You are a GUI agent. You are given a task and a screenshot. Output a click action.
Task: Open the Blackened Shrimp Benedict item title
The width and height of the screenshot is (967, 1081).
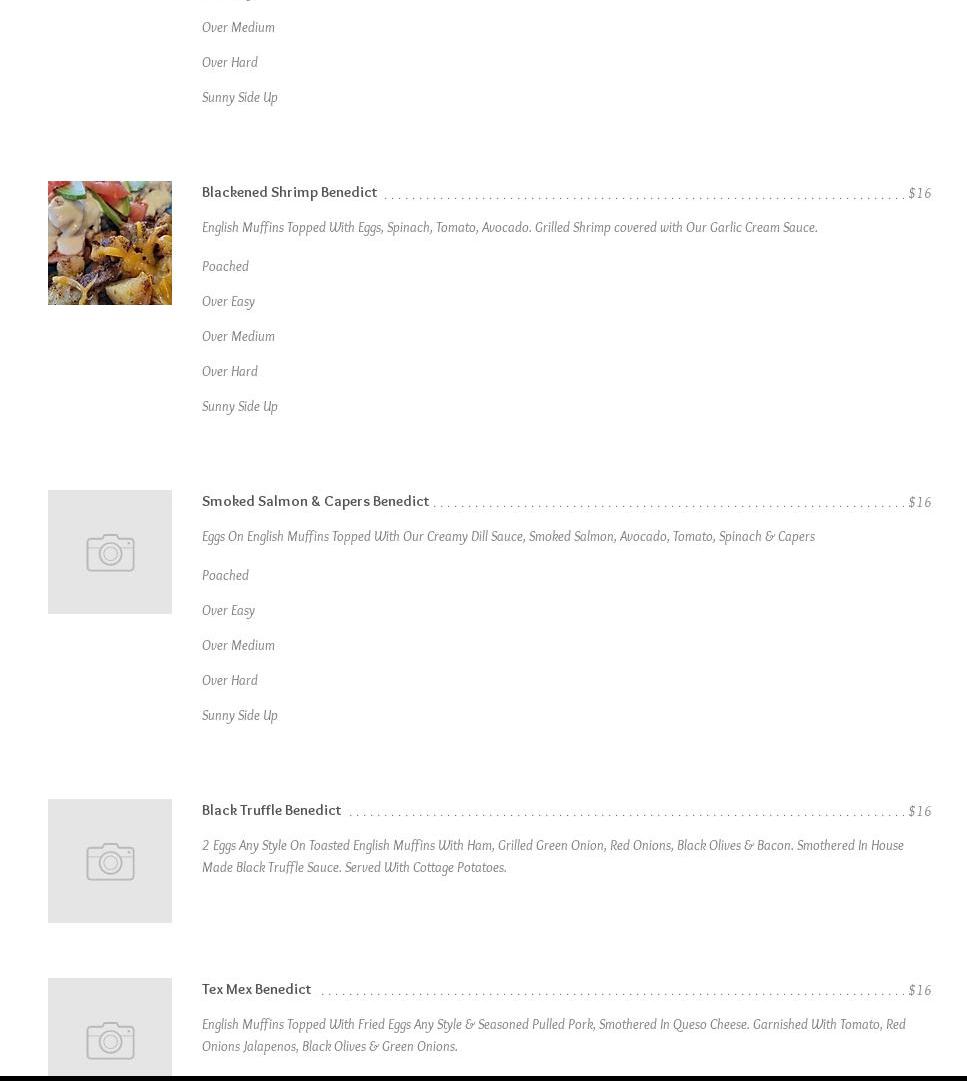[289, 192]
